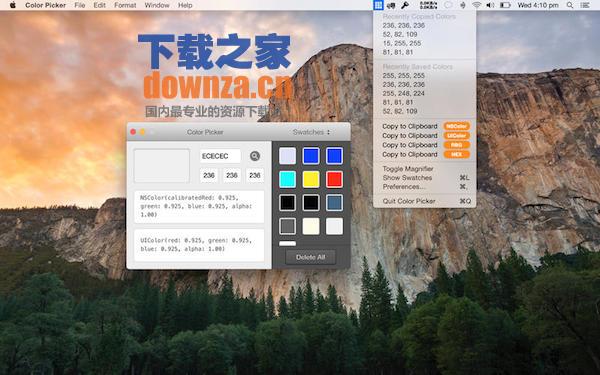The image size is (600, 375).
Task: Click the blue value field under magnifier icon
Action: click(x=255, y=175)
